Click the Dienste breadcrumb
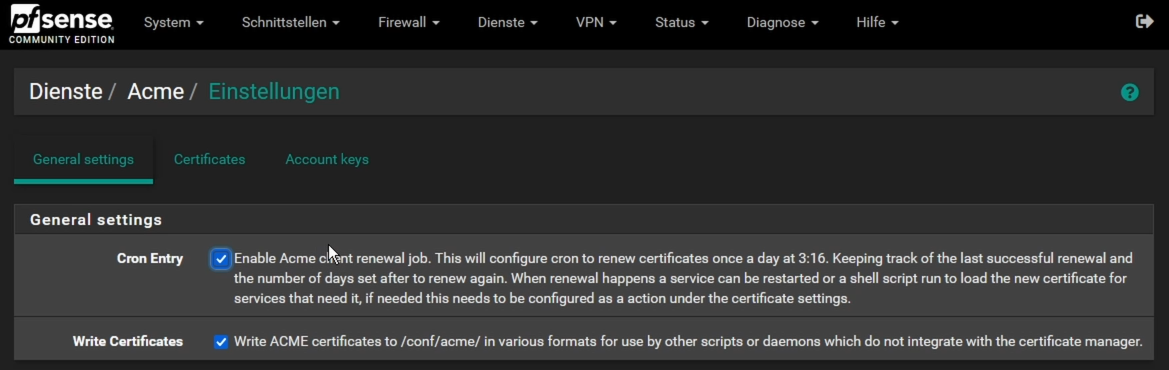This screenshot has width=1169, height=370. tap(66, 92)
